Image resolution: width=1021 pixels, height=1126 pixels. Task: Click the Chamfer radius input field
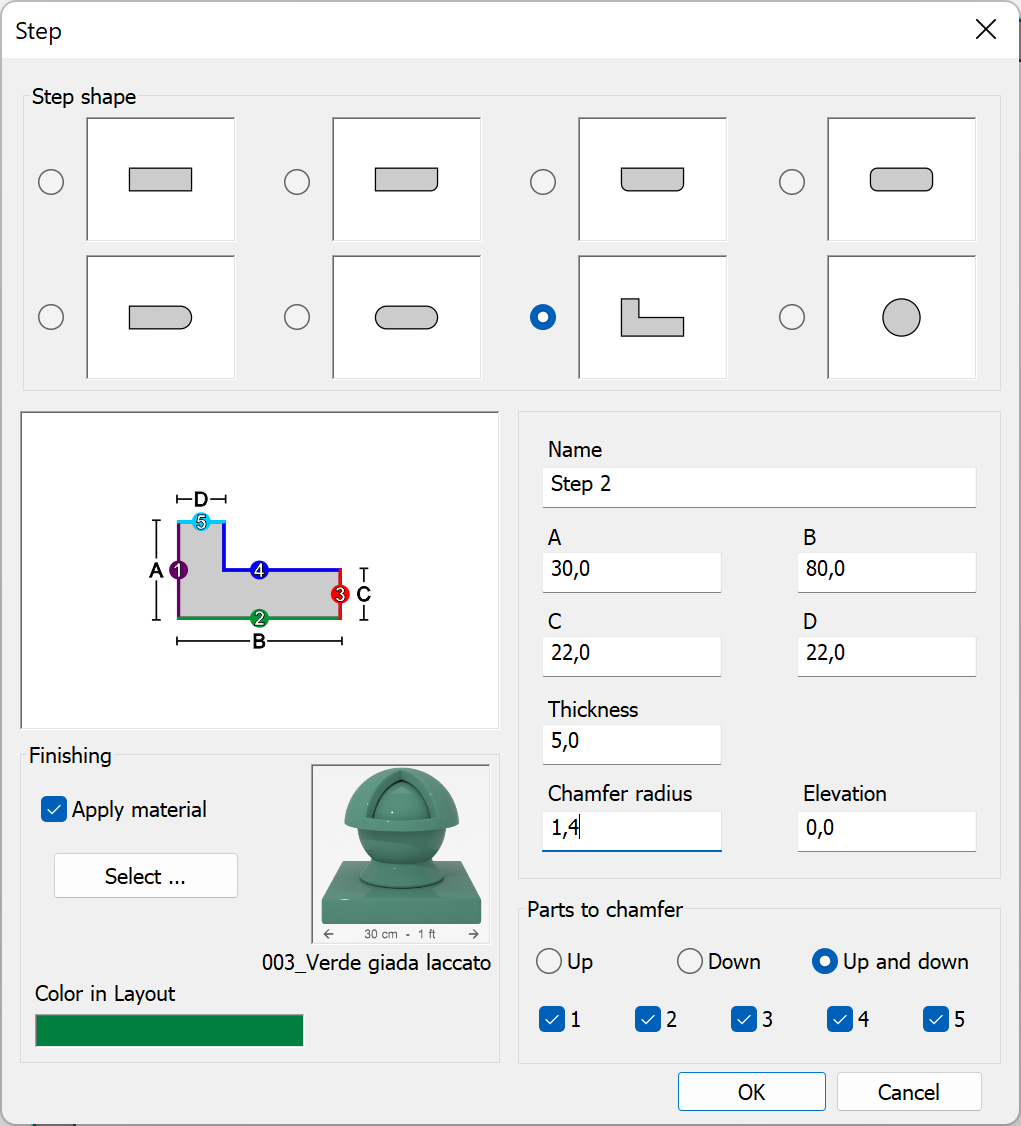tap(631, 831)
